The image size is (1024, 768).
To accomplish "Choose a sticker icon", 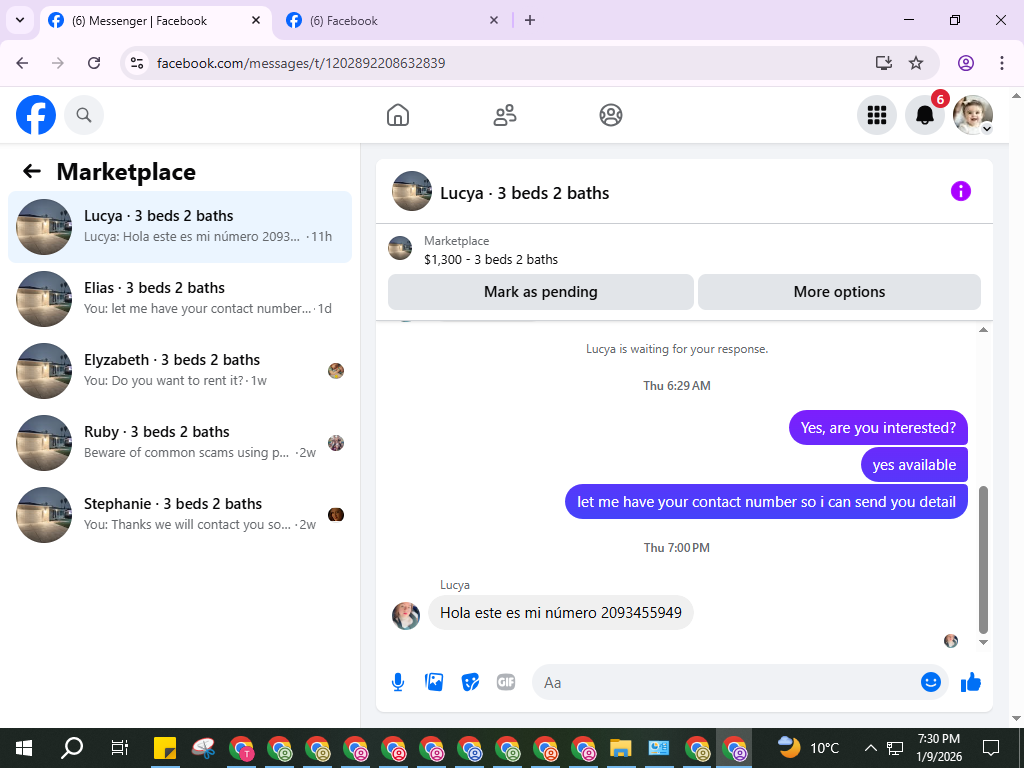I will (x=470, y=682).
